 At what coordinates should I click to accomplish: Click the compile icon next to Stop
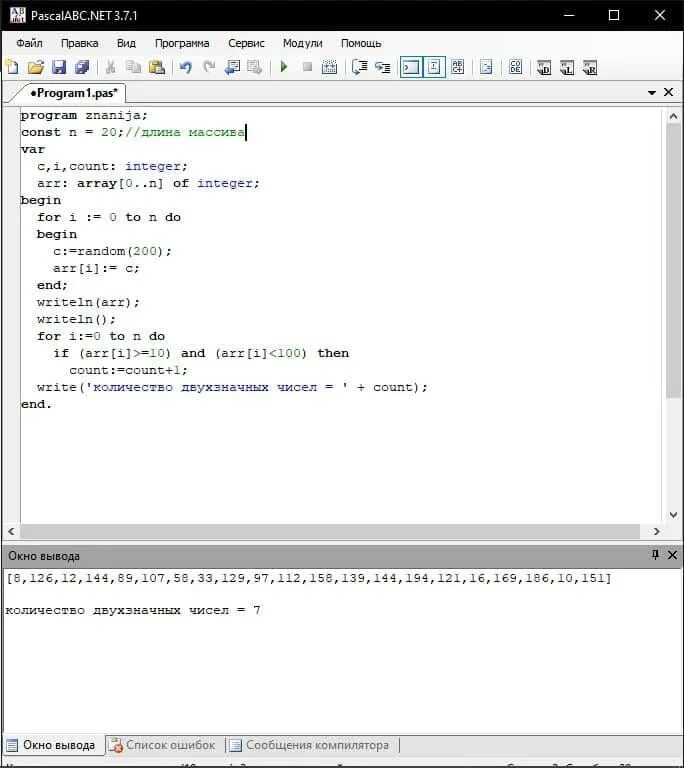(329, 67)
